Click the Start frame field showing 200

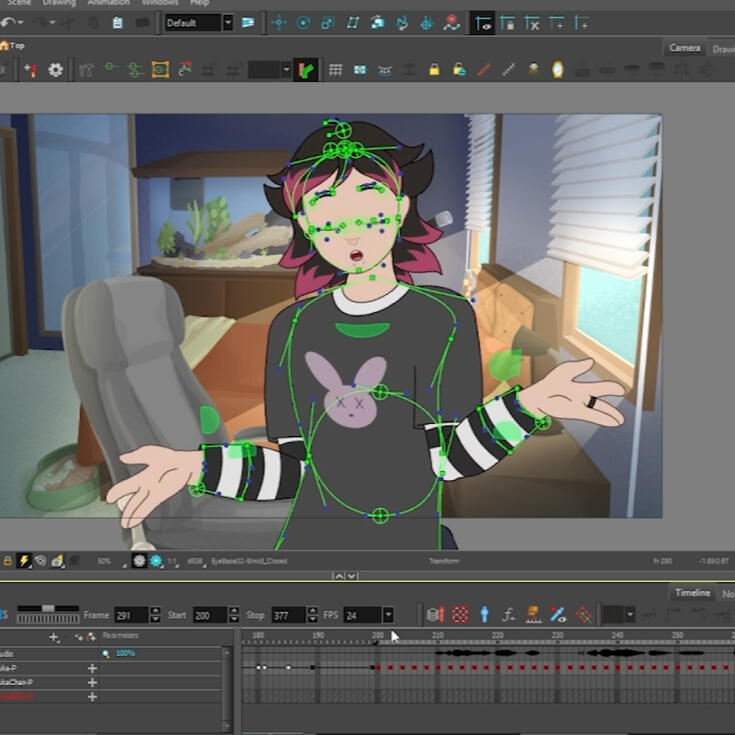210,615
